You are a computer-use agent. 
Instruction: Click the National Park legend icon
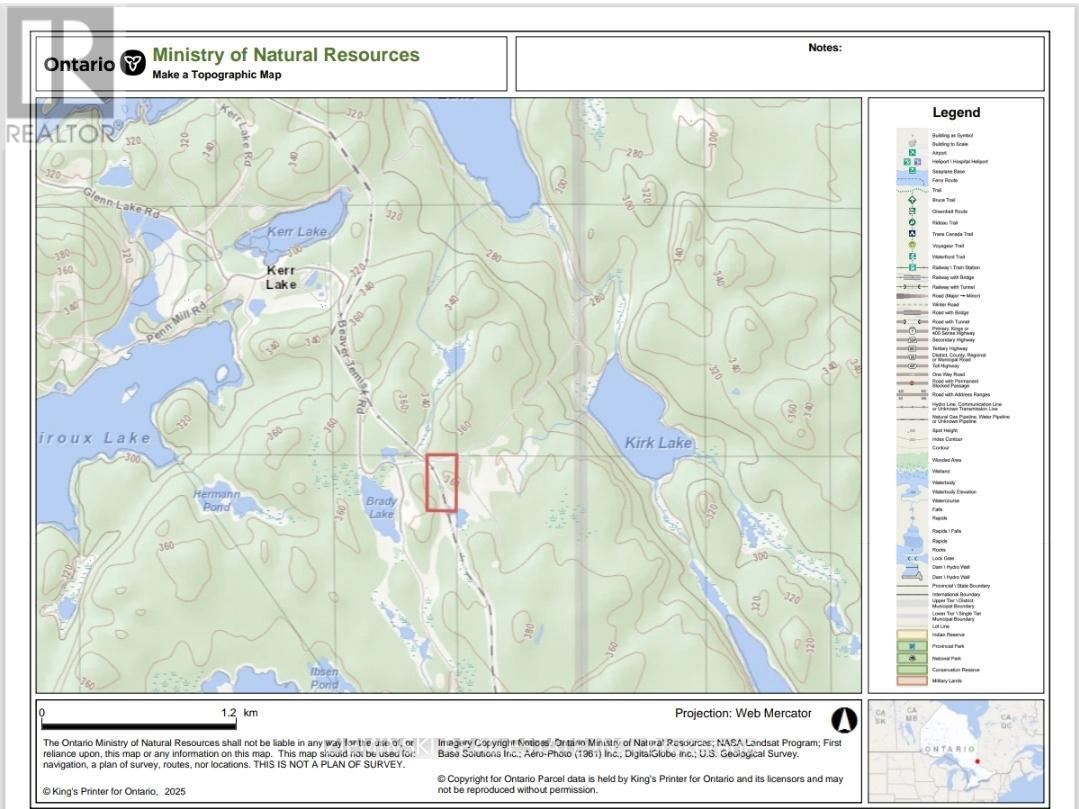912,658
